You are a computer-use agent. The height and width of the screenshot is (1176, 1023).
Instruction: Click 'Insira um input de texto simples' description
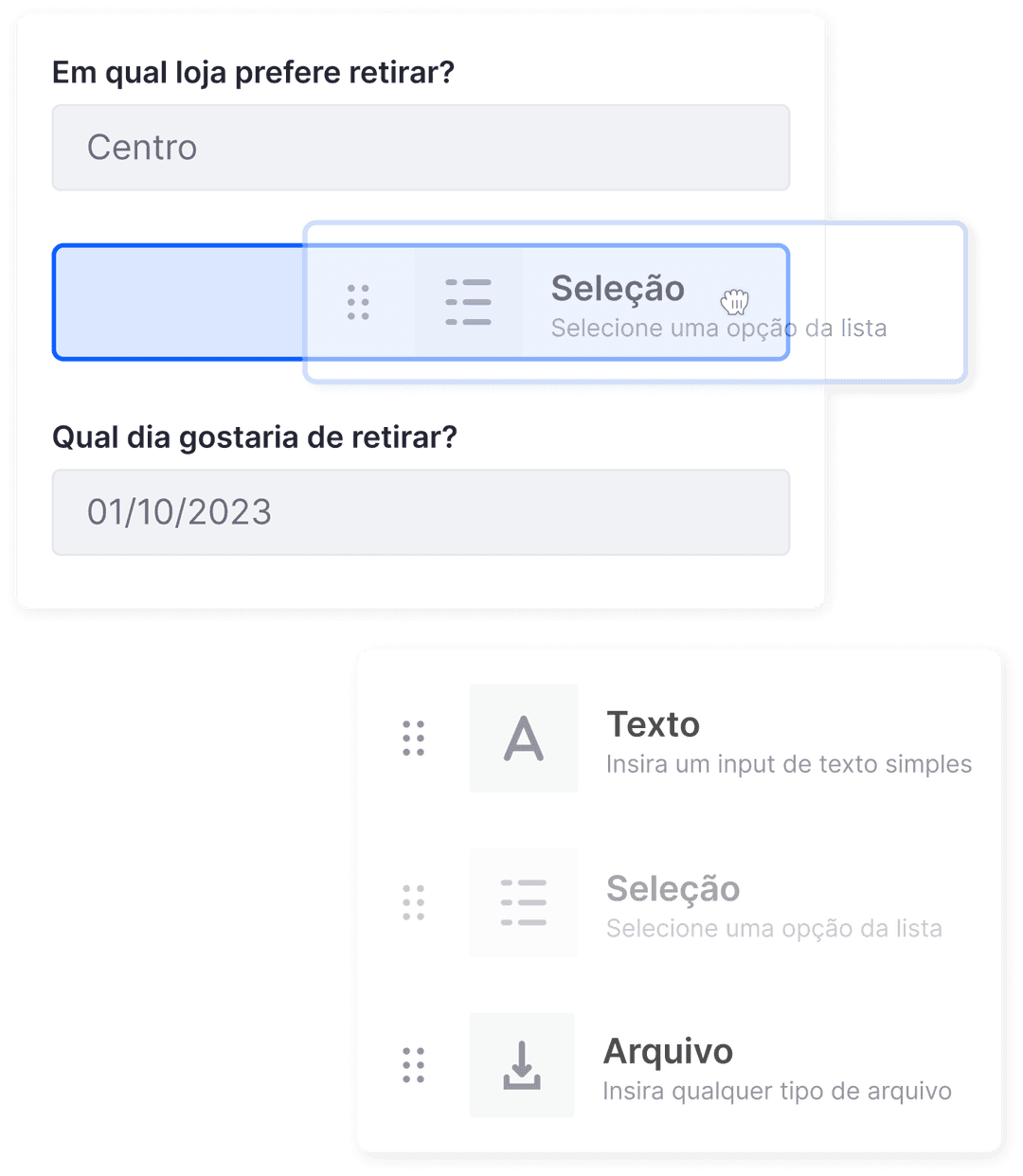pos(789,764)
